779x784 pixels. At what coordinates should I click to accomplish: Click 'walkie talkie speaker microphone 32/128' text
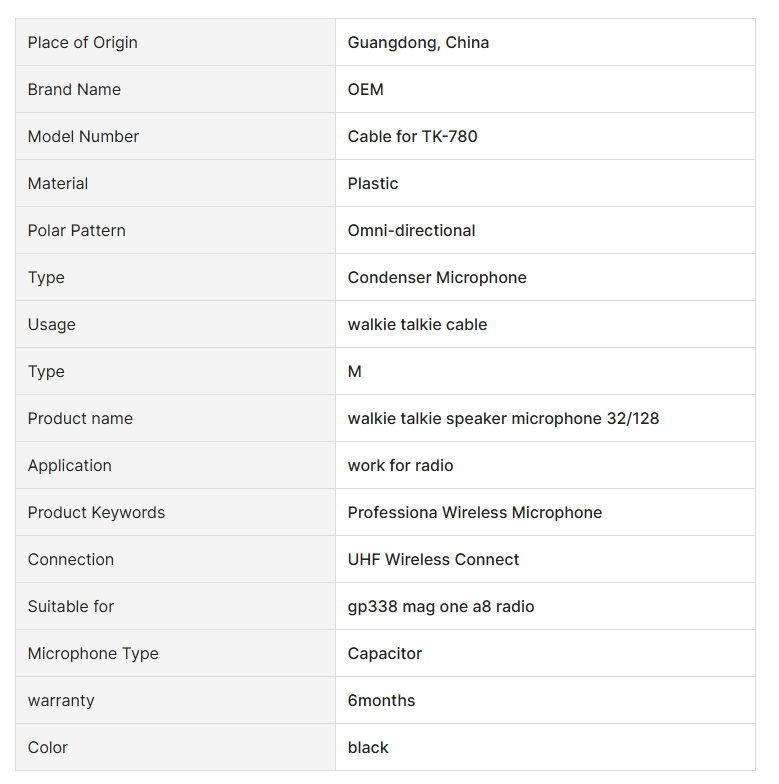pos(503,418)
